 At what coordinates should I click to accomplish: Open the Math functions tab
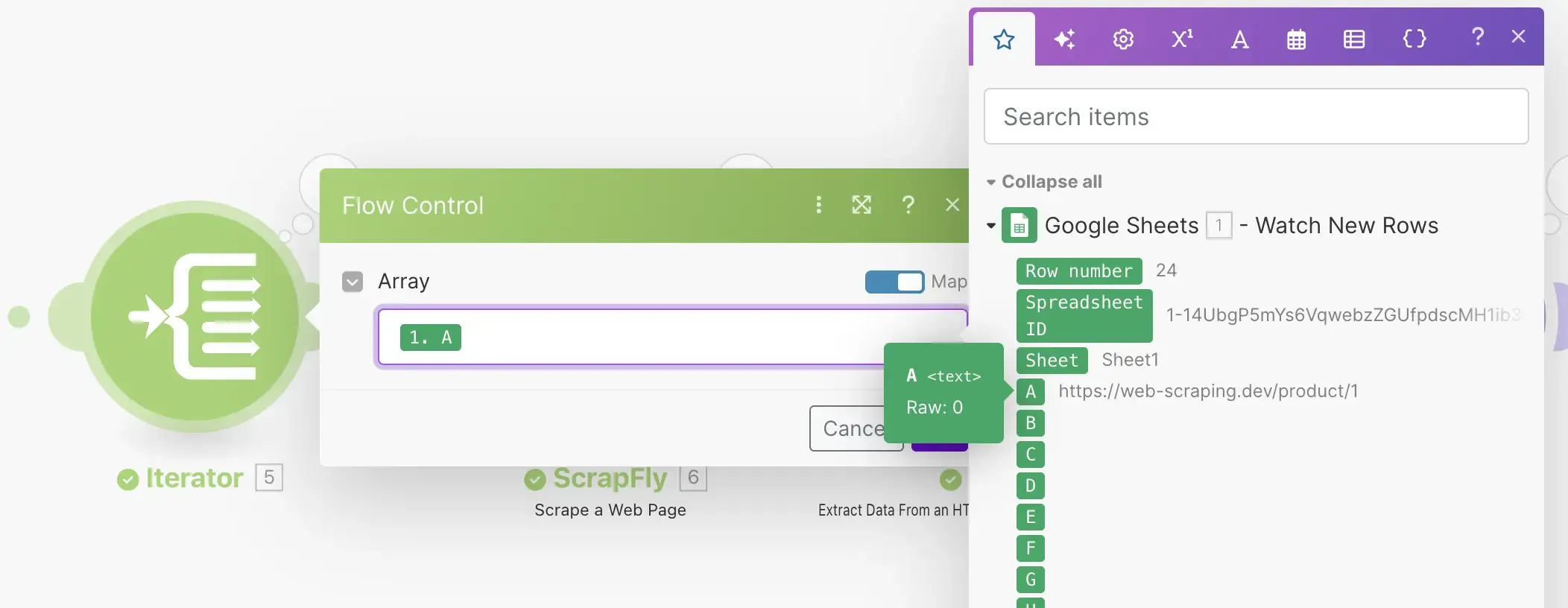coord(1181,39)
